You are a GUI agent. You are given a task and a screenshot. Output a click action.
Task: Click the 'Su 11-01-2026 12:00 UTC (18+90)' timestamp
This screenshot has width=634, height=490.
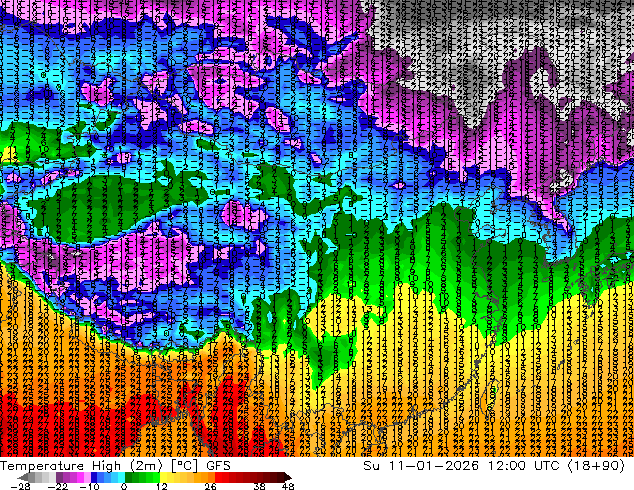494,465
